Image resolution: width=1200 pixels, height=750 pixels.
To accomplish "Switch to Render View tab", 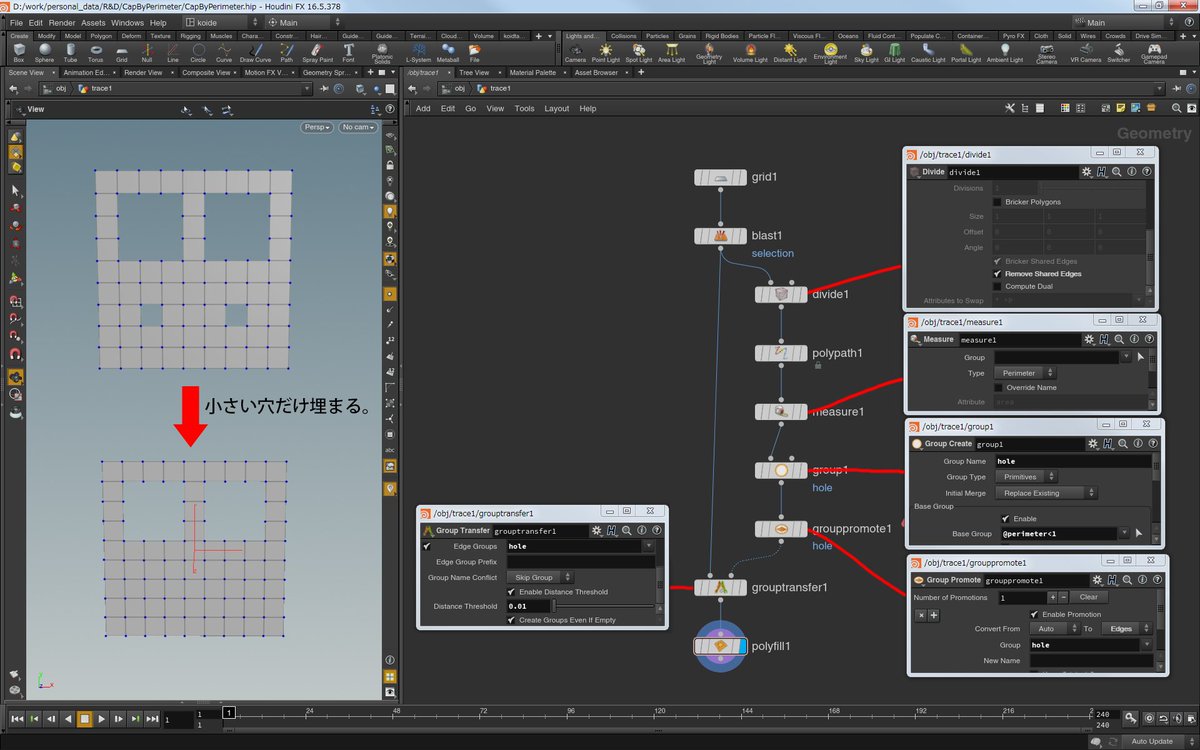I will click(x=143, y=72).
